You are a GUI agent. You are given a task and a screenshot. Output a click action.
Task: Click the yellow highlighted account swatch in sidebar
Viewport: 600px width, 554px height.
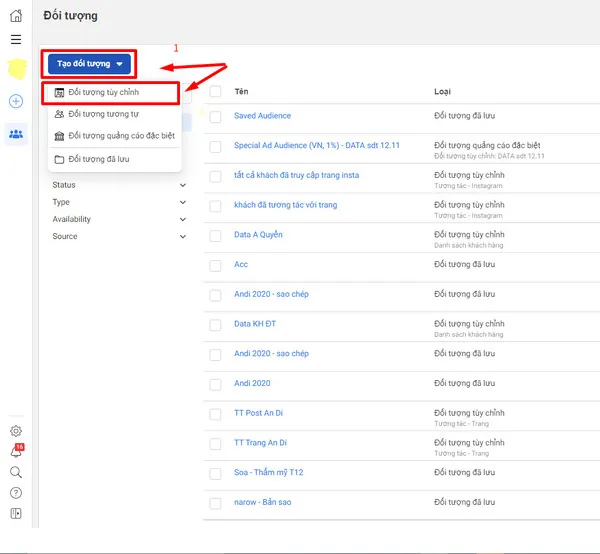(16, 69)
